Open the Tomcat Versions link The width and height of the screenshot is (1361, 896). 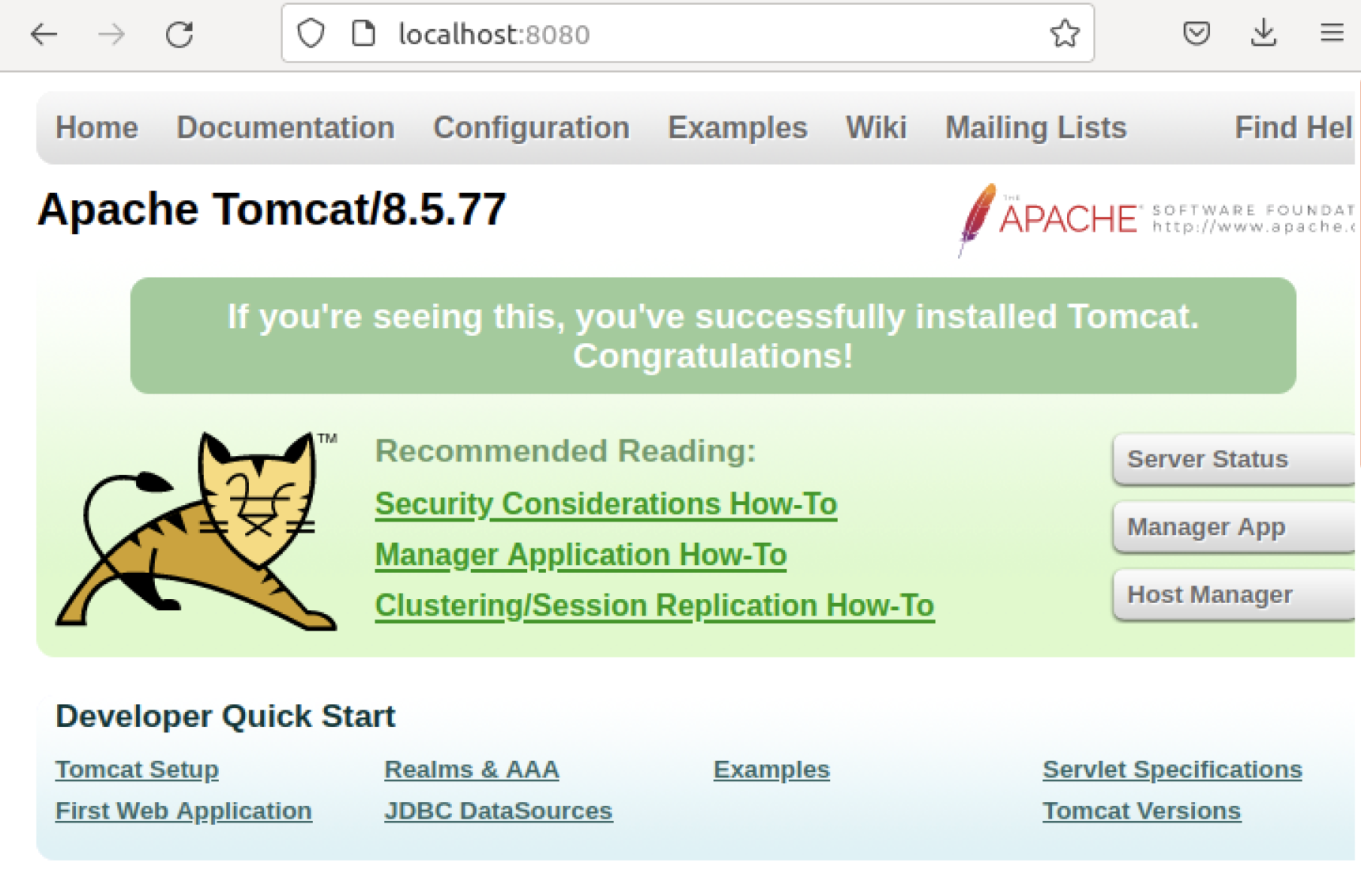tap(1141, 811)
